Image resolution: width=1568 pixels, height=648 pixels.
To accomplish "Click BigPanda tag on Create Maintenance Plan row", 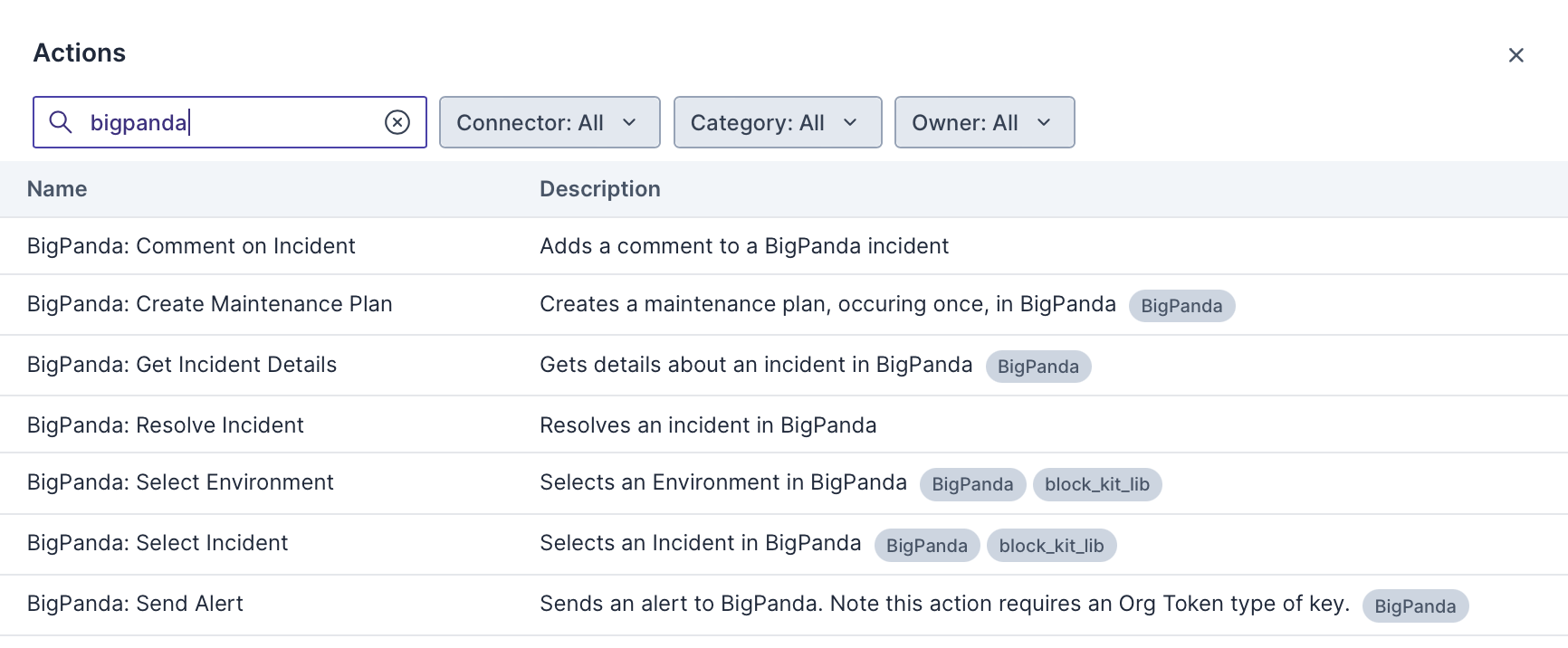I will click(1181, 306).
